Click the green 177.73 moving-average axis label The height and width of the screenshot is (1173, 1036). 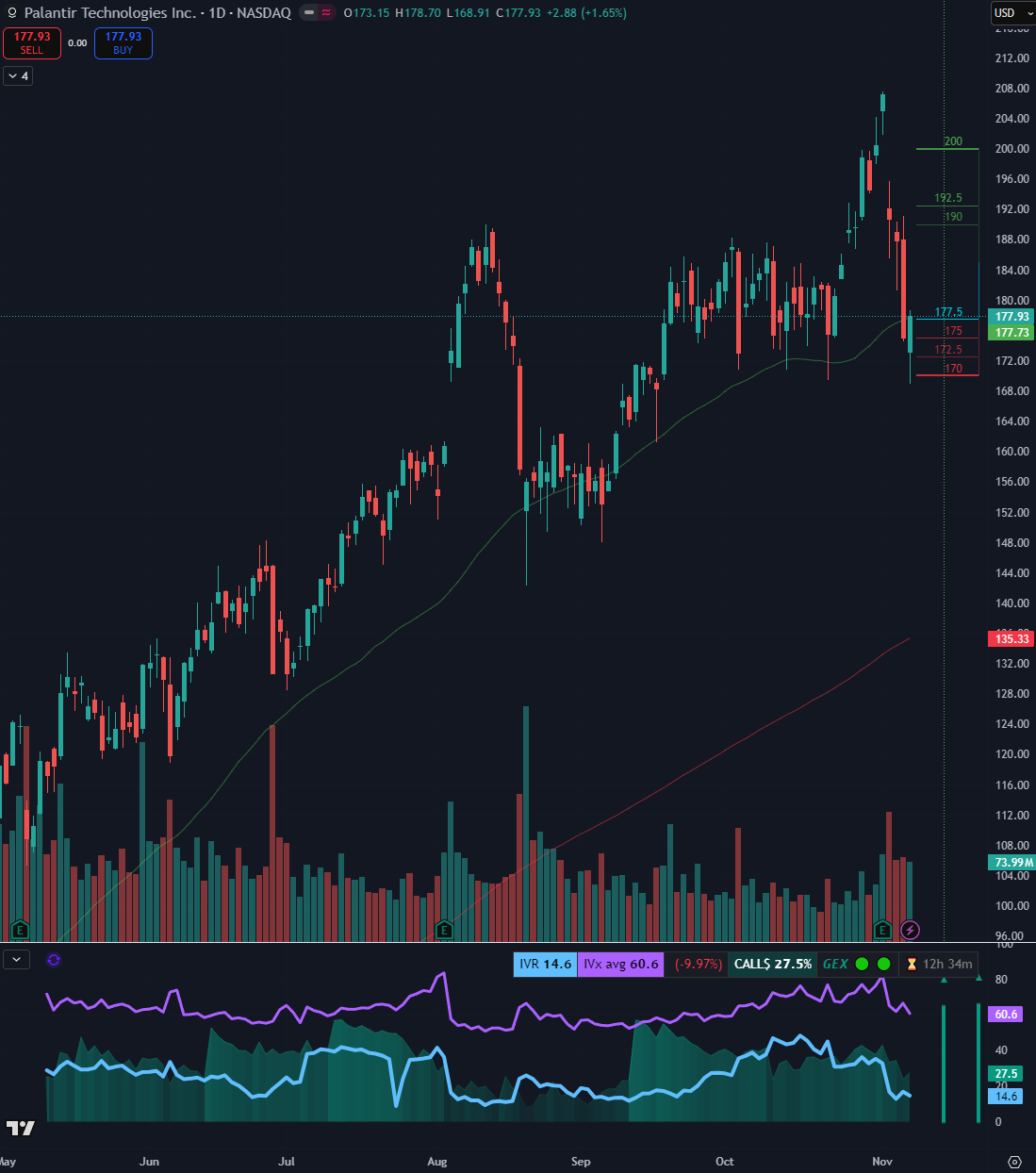(x=1011, y=333)
